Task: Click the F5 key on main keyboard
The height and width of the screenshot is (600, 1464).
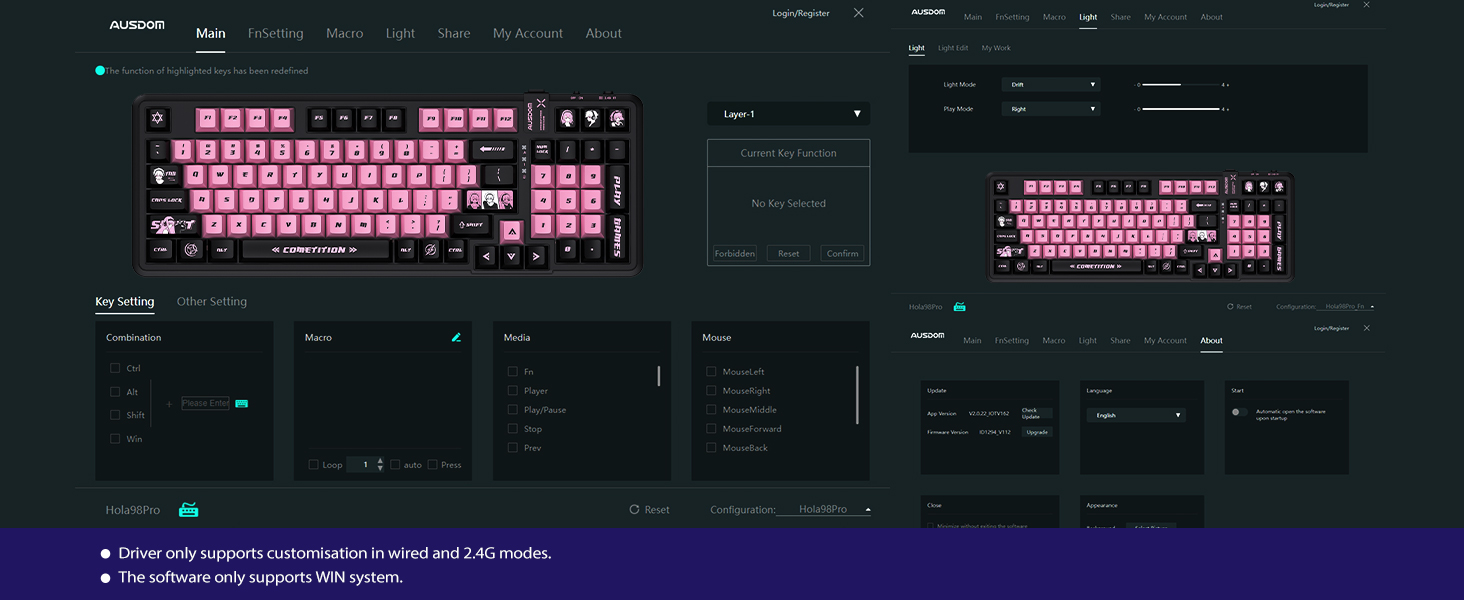Action: point(319,119)
